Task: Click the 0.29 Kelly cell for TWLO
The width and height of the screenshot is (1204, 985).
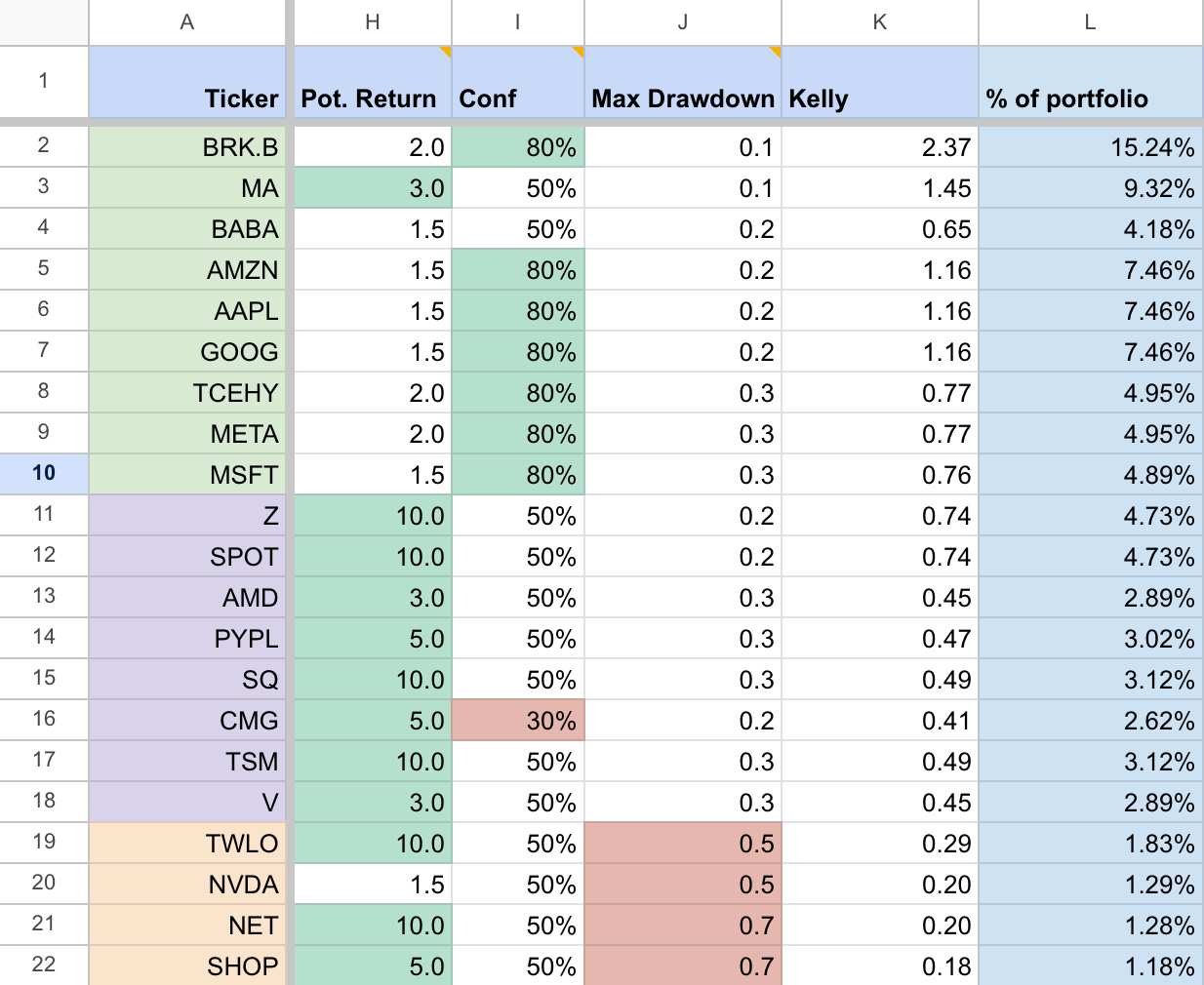Action: 880,844
